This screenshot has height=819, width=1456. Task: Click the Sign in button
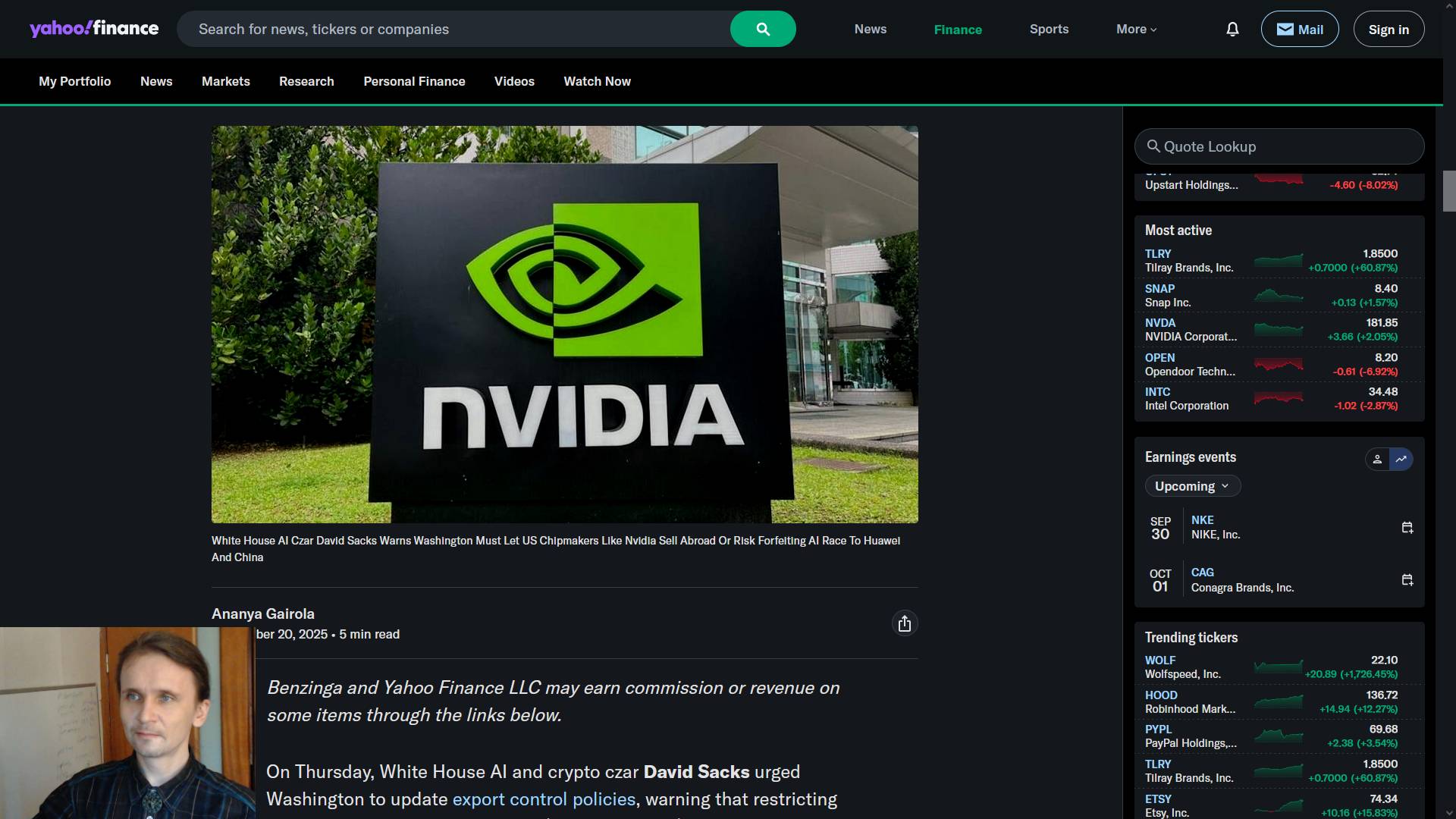pyautogui.click(x=1388, y=29)
